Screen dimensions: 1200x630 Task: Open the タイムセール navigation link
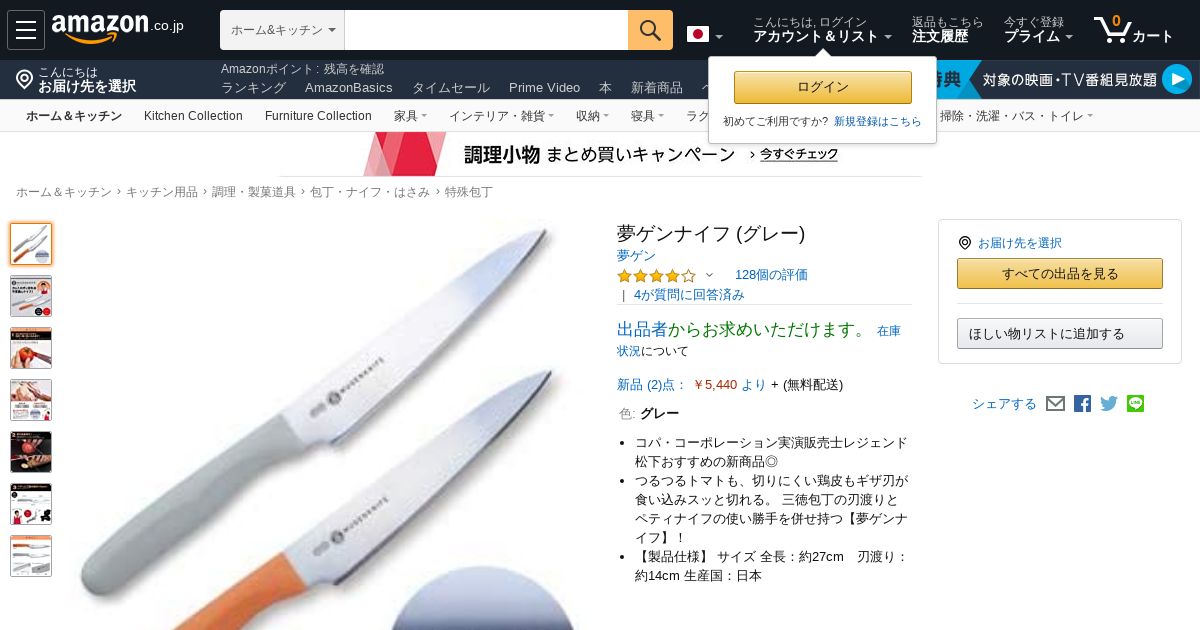(451, 88)
